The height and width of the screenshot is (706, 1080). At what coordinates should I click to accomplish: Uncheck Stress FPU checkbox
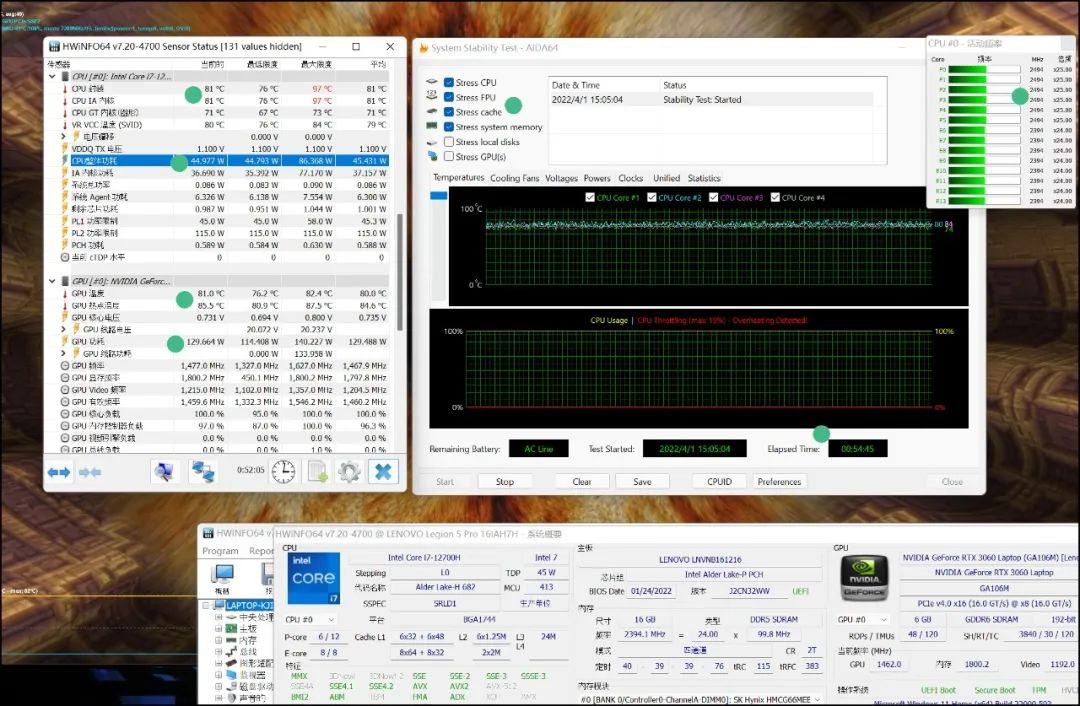(x=448, y=97)
